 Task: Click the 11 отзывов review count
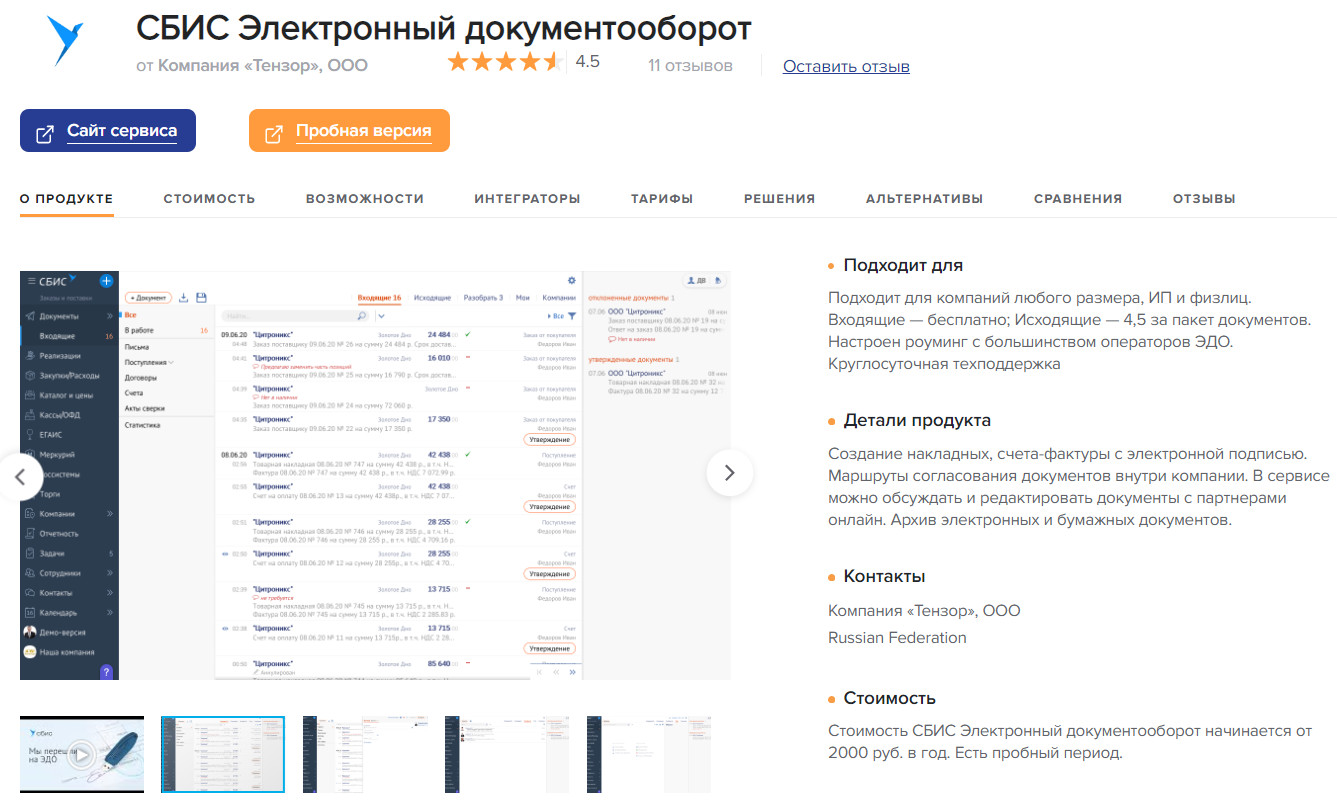click(x=690, y=66)
